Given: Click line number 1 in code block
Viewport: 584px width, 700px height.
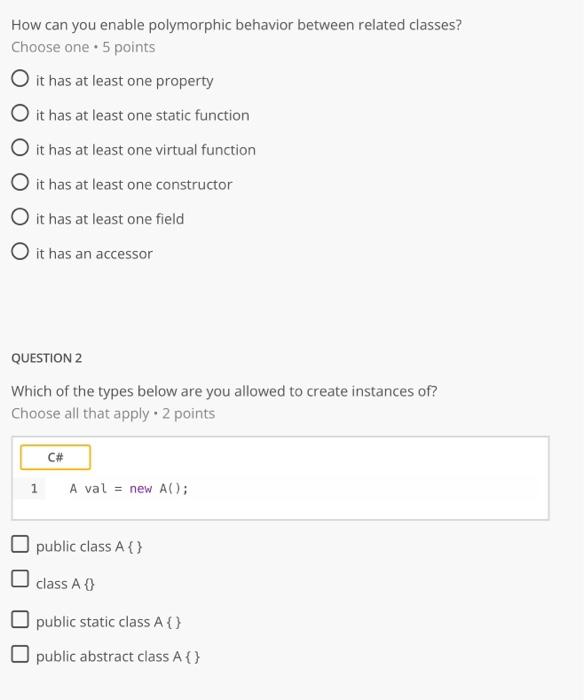Looking at the screenshot, I should 34,488.
